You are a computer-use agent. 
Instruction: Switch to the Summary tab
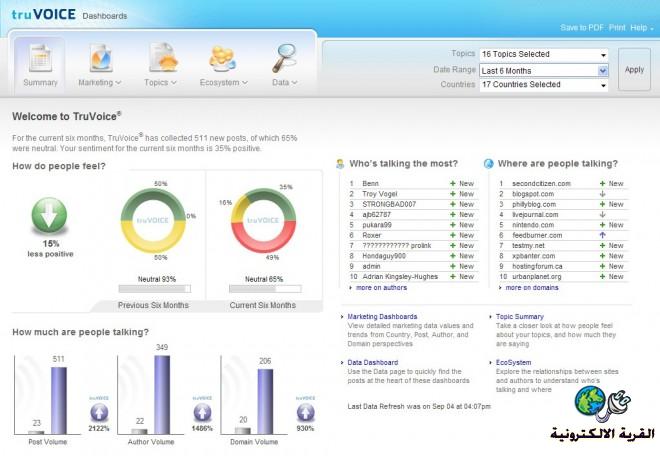tap(40, 65)
